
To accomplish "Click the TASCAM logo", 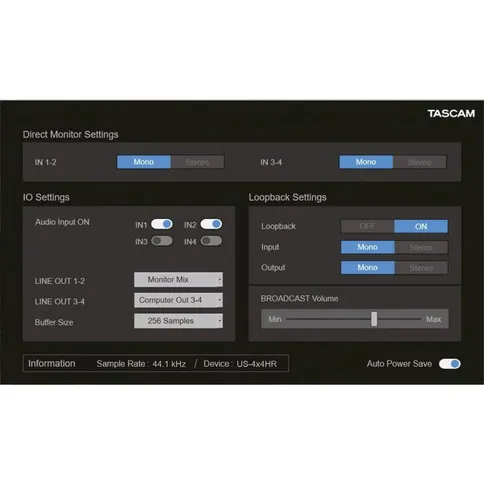I will coord(451,114).
